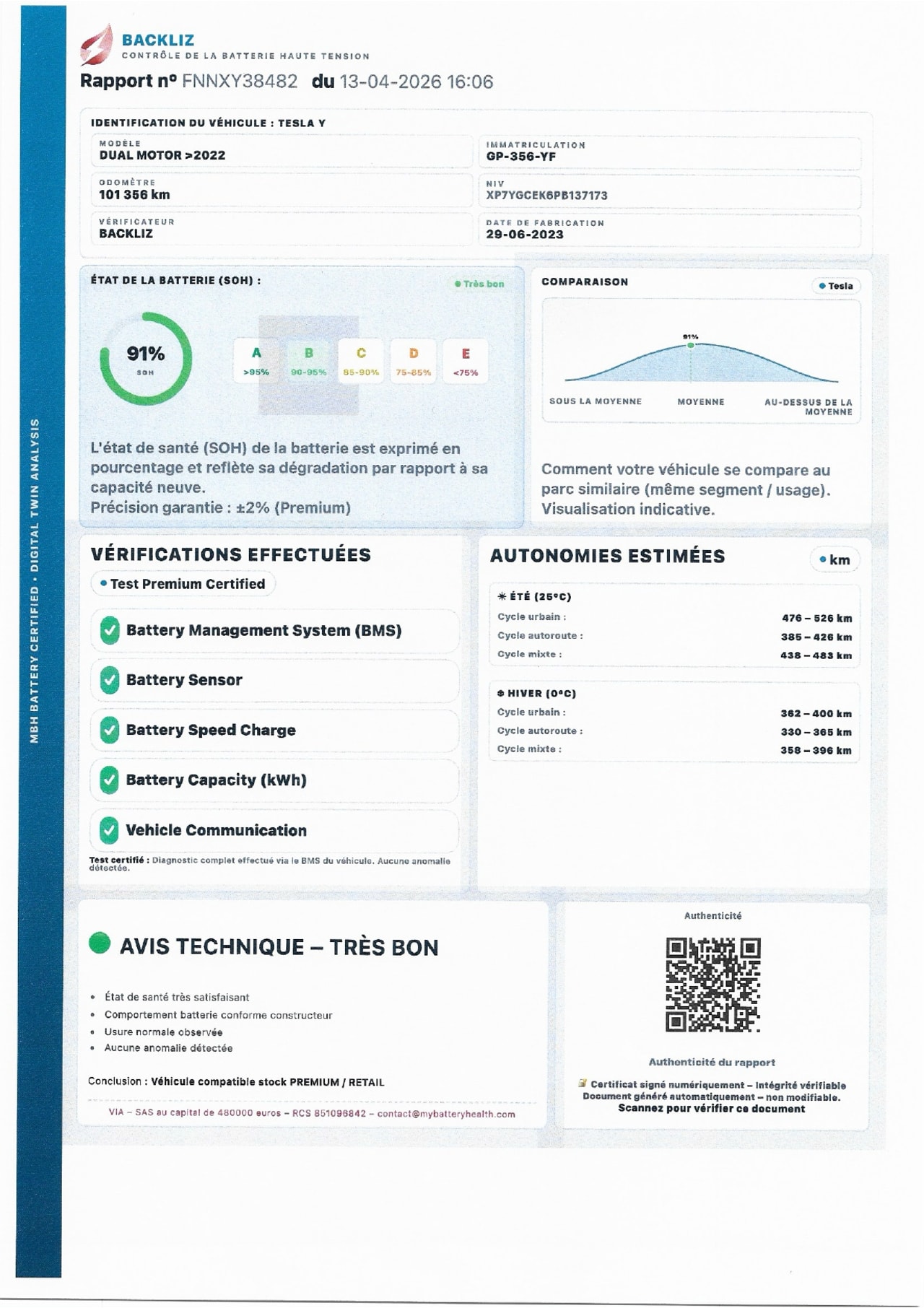Click the green check beside Battery Management System
Screen dimensions: 924x1308
tap(110, 630)
